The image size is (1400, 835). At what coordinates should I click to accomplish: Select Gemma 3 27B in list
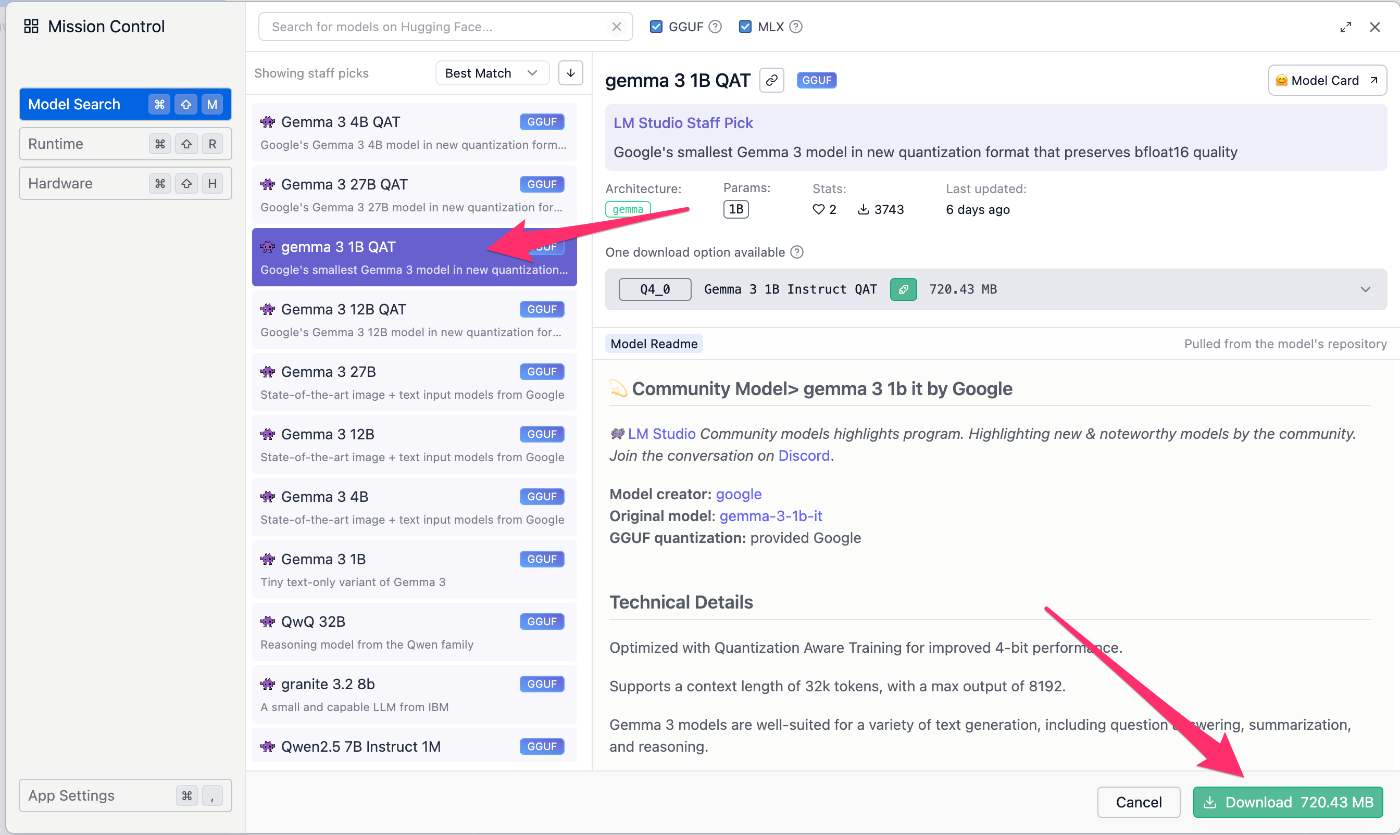[414, 382]
